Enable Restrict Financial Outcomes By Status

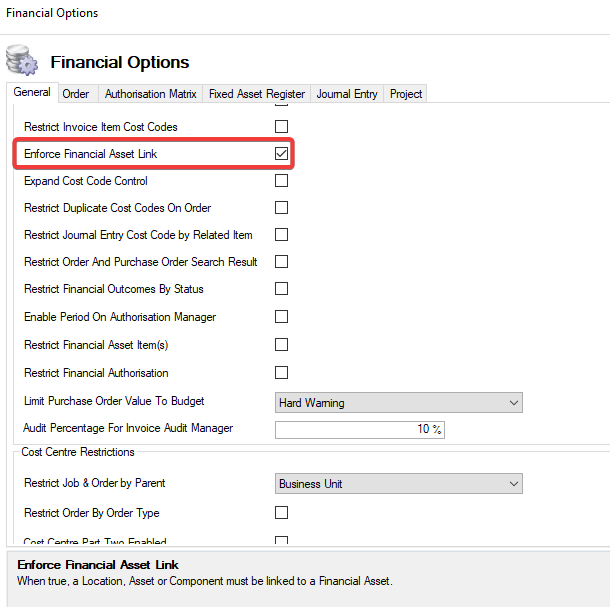click(x=281, y=289)
